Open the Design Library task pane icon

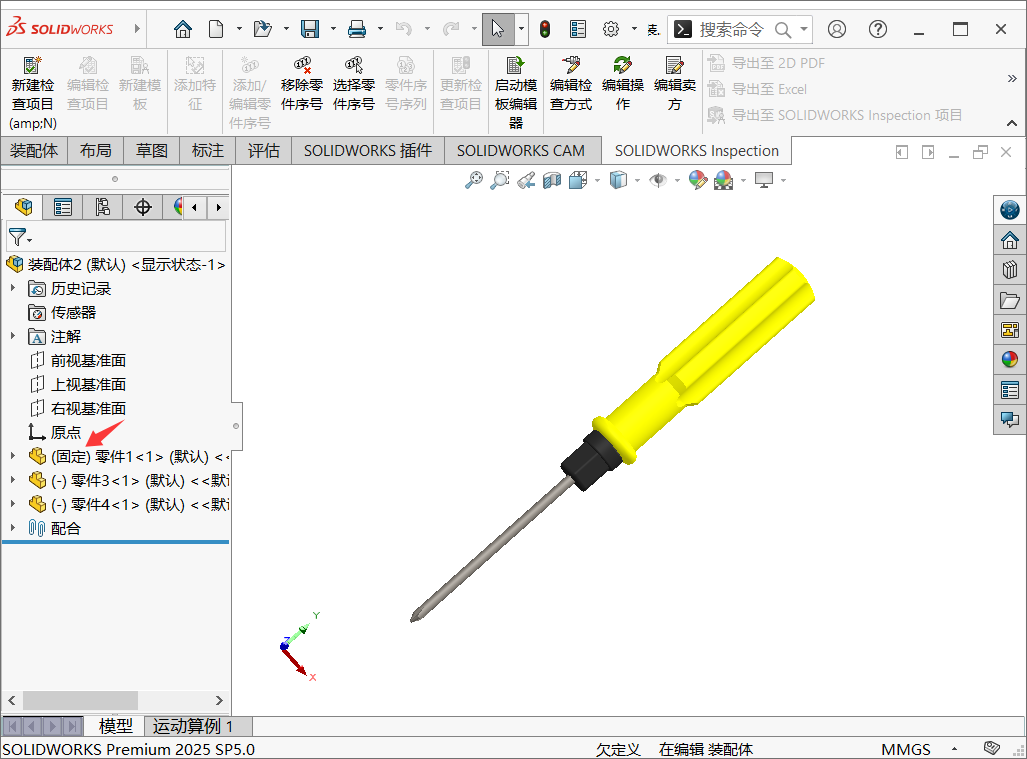[x=1009, y=270]
